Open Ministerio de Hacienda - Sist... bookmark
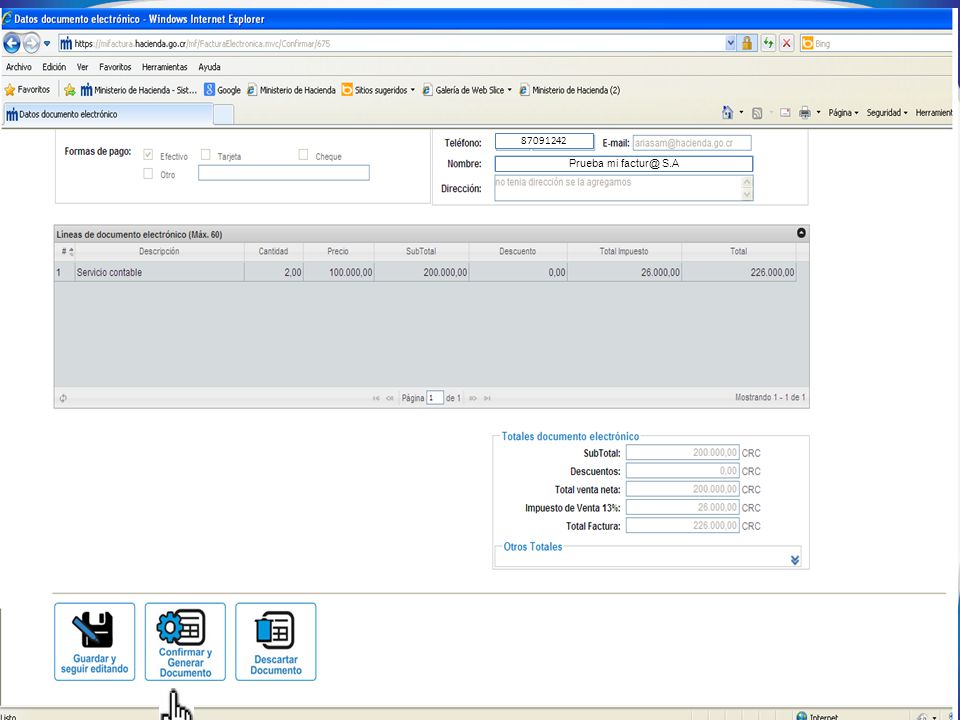Screen dimensions: 960x720 [139, 90]
